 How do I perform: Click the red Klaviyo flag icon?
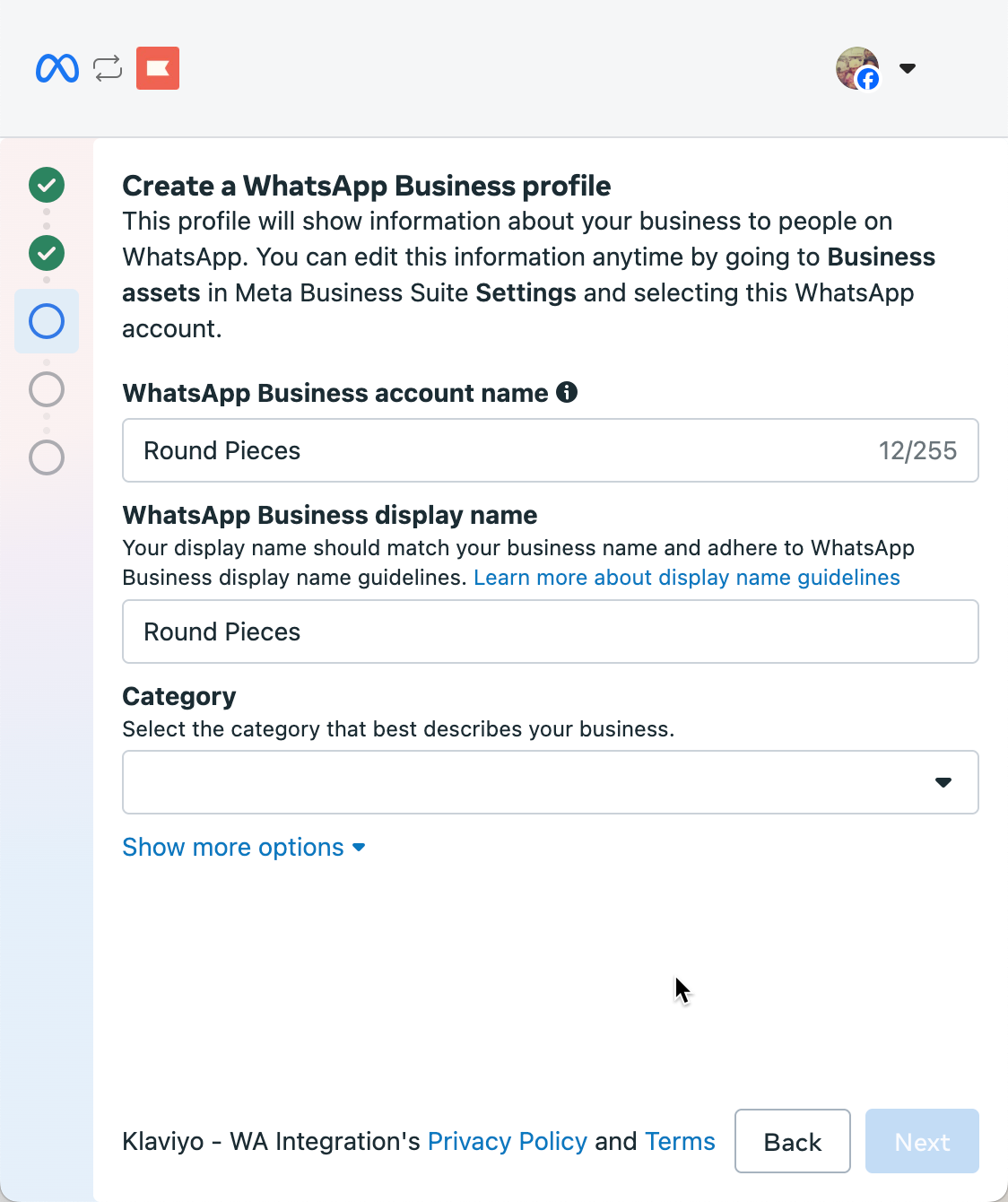158,68
